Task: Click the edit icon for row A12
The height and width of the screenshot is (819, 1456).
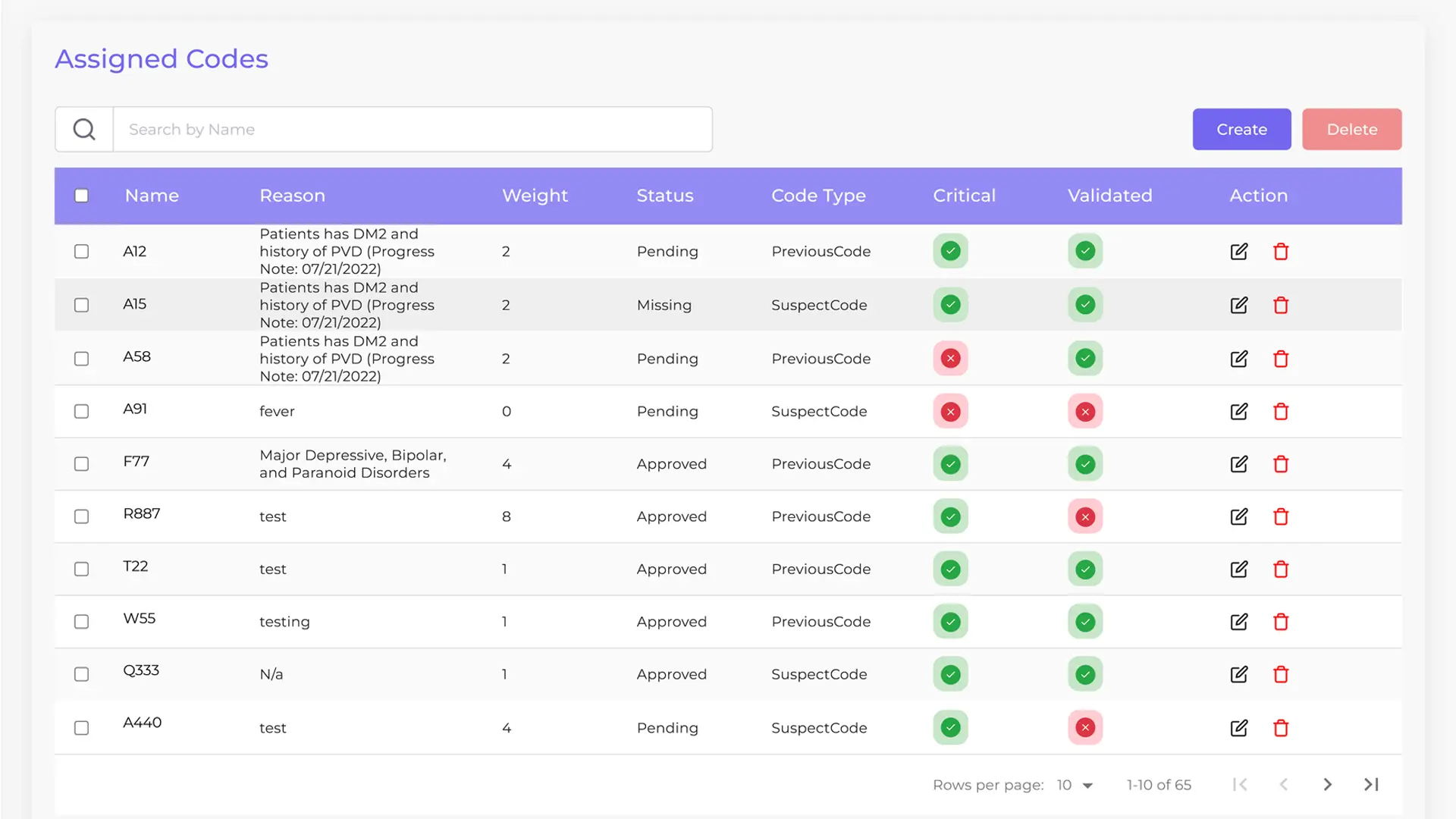Action: pyautogui.click(x=1238, y=252)
